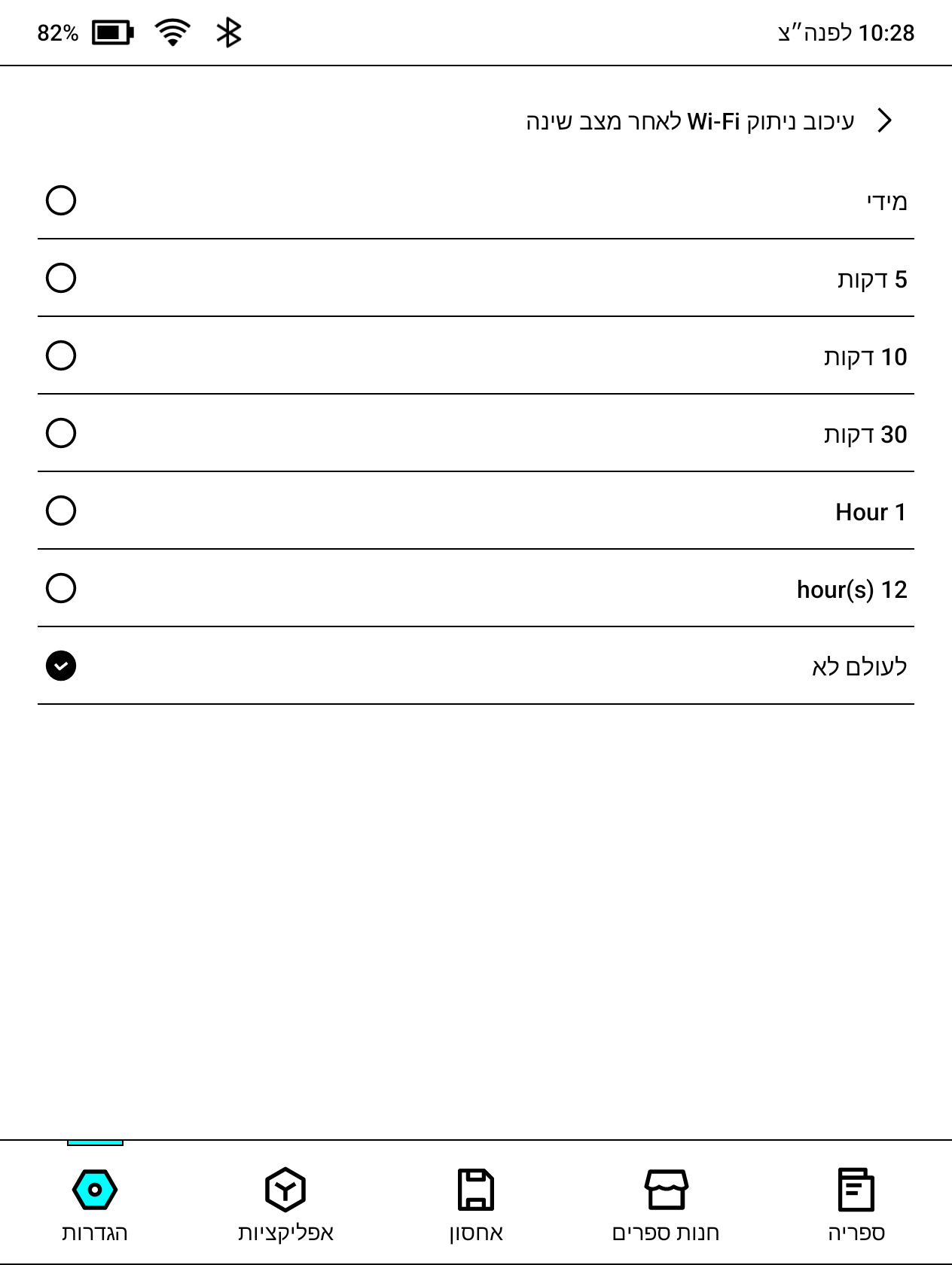
Task: Select the Hour 1 radio button
Action: [61, 511]
